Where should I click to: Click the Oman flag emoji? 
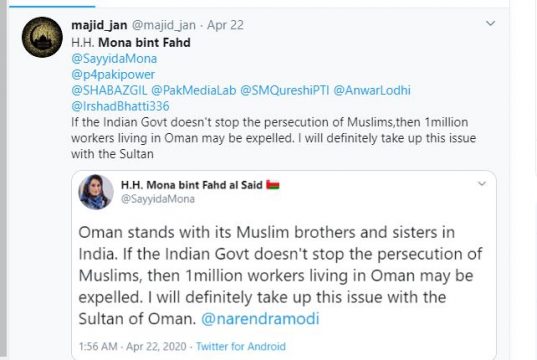click(x=273, y=185)
